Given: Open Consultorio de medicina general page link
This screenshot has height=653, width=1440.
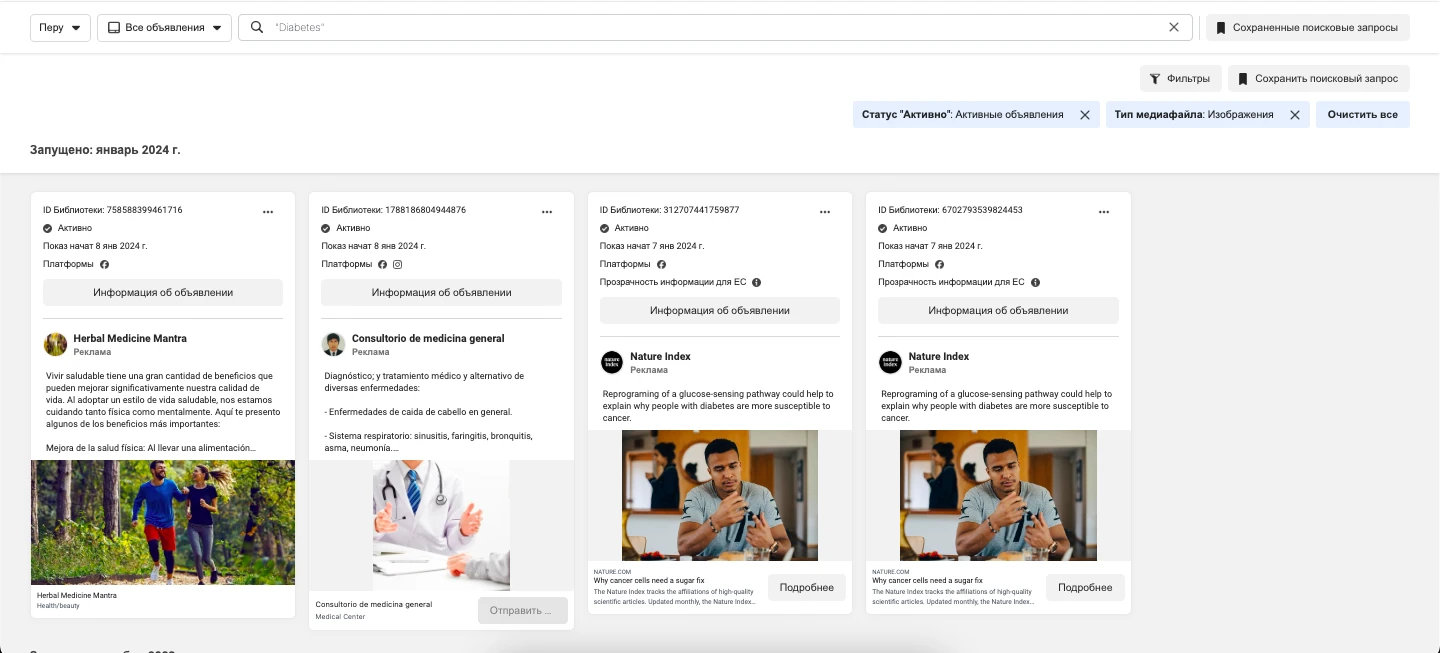Looking at the screenshot, I should coord(428,338).
